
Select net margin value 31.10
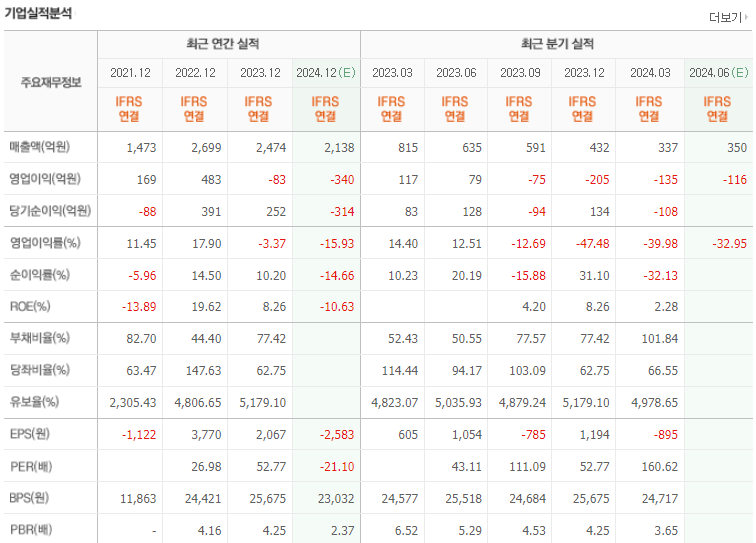(x=594, y=276)
